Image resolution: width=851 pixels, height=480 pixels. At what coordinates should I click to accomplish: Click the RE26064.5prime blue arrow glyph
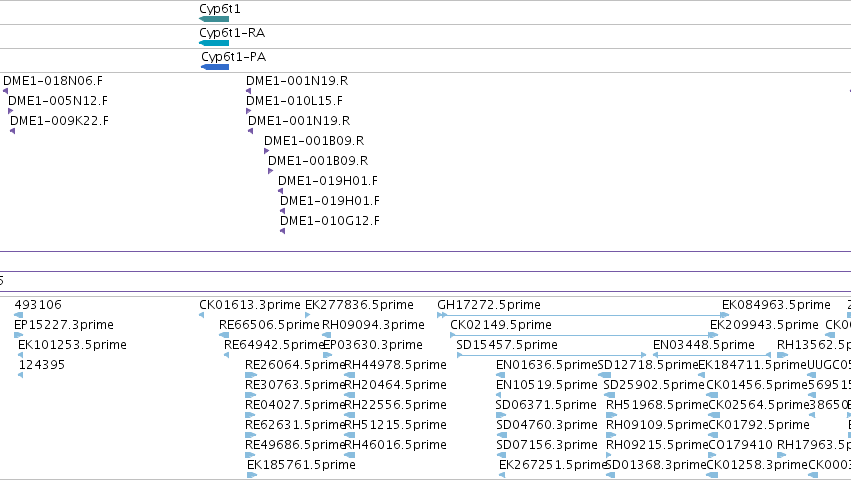pos(251,375)
